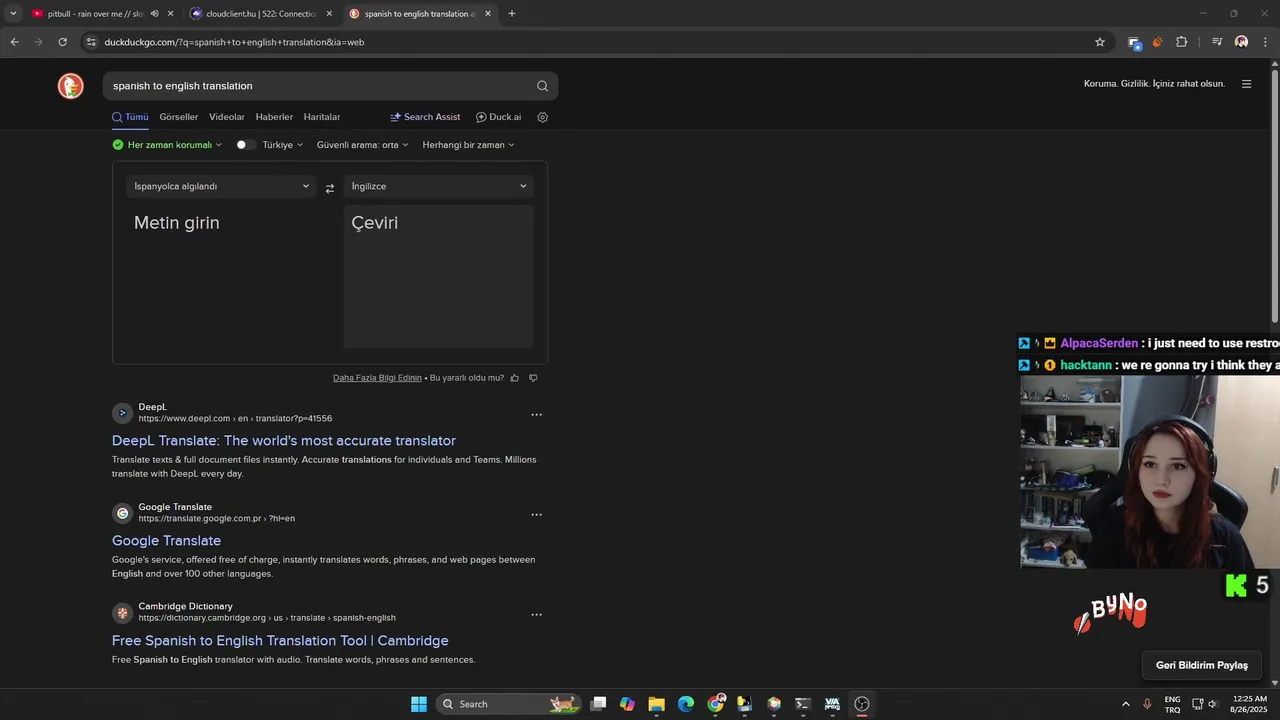
Task: Switch to Videolar tab
Action: pyautogui.click(x=227, y=117)
